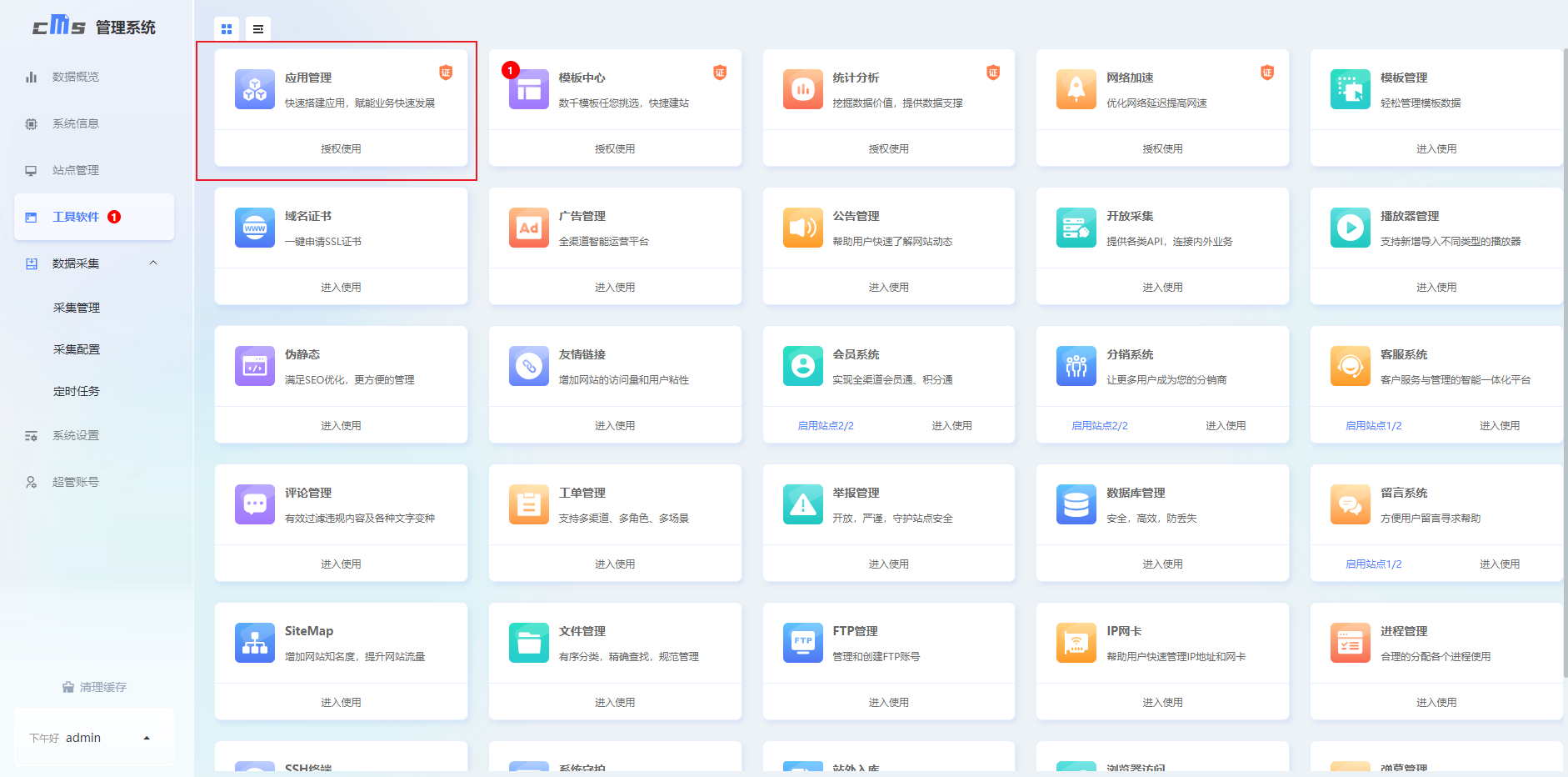The height and width of the screenshot is (777, 1568).
Task: Click the 模板中心 red notification badge
Action: click(510, 70)
